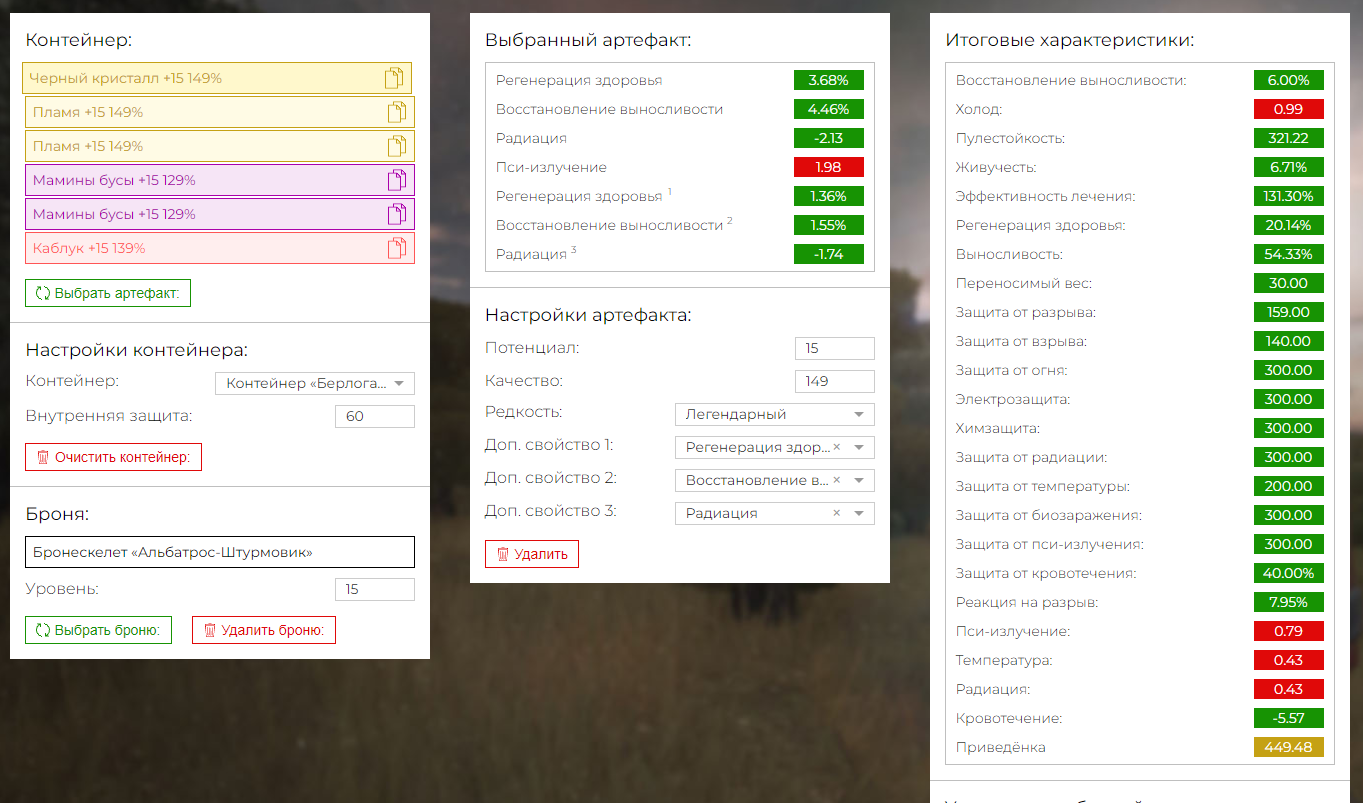Clear the Доп. свойство 1 selection x
Screen dimensions: 1363x803
pyautogui.click(x=837, y=447)
